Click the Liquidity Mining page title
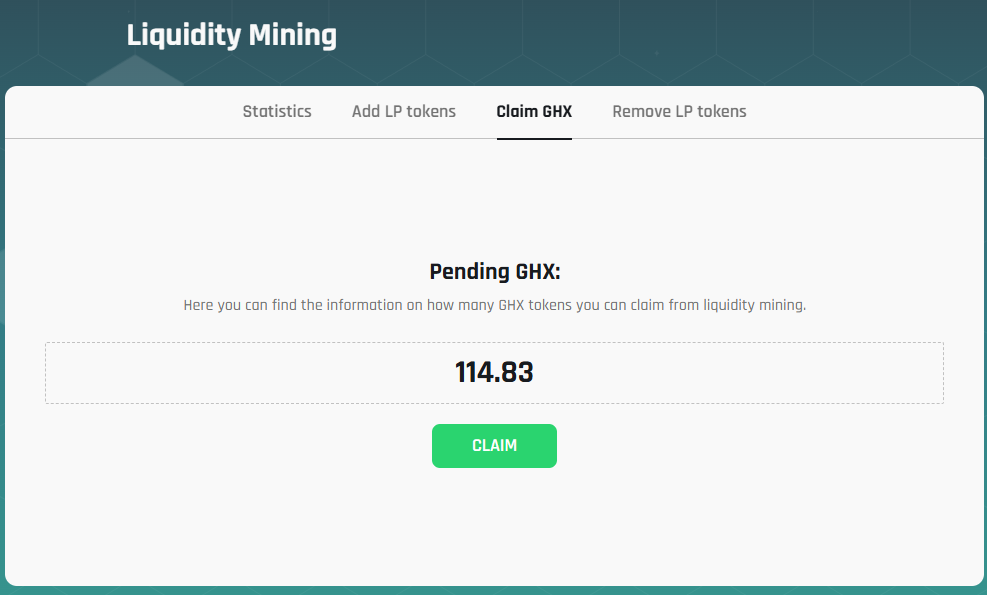 click(x=232, y=35)
